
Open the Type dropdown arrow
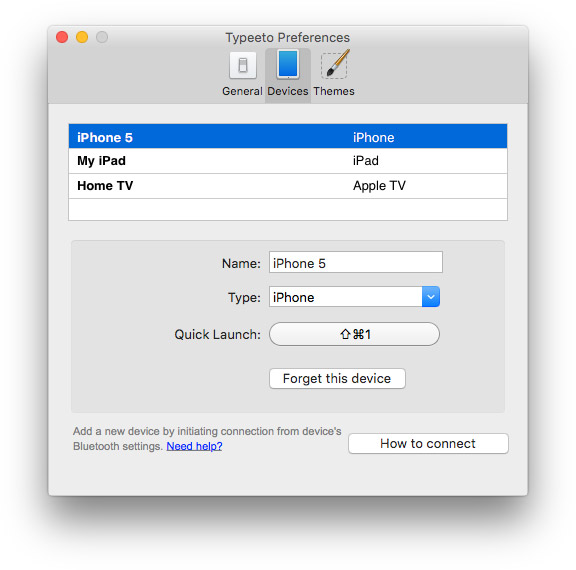point(431,297)
